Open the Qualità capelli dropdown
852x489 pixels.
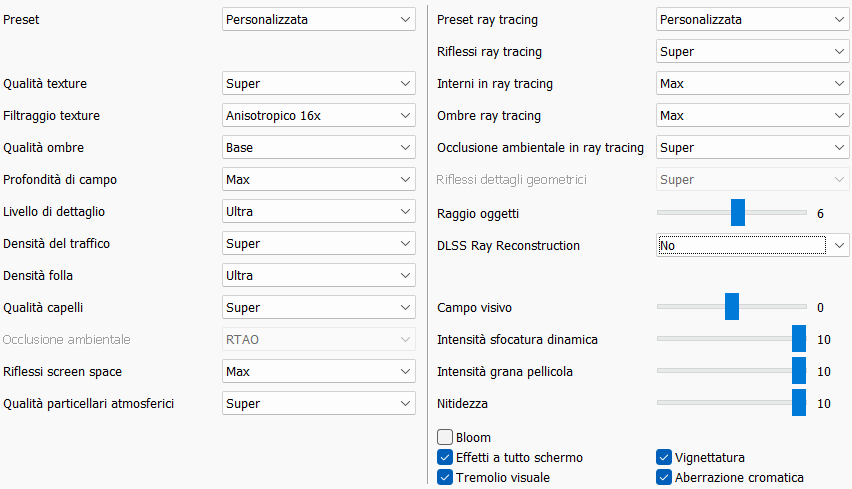[318, 308]
